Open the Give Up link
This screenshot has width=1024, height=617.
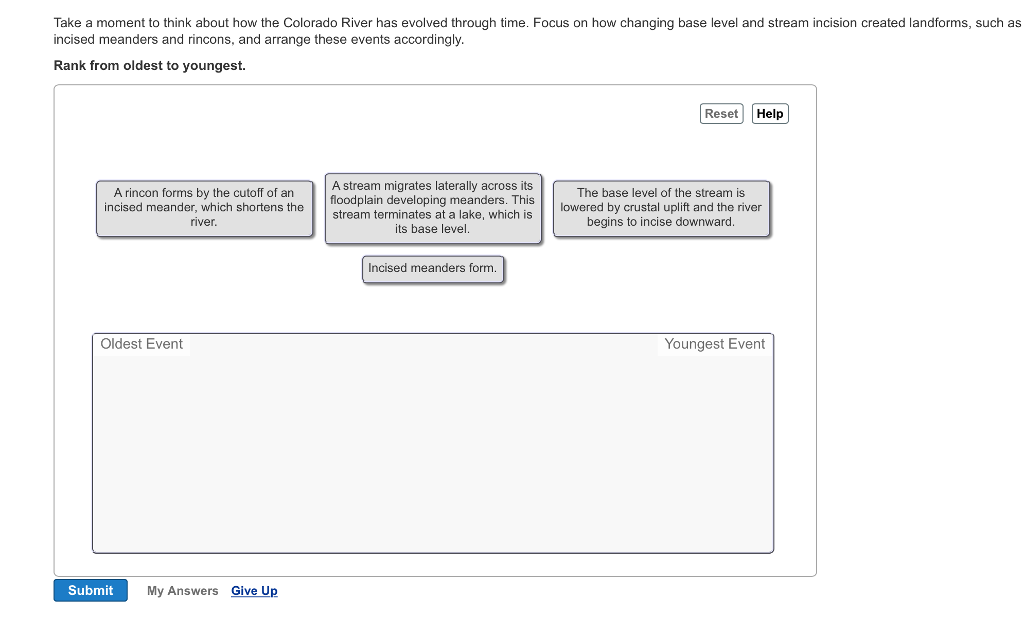[x=254, y=591]
